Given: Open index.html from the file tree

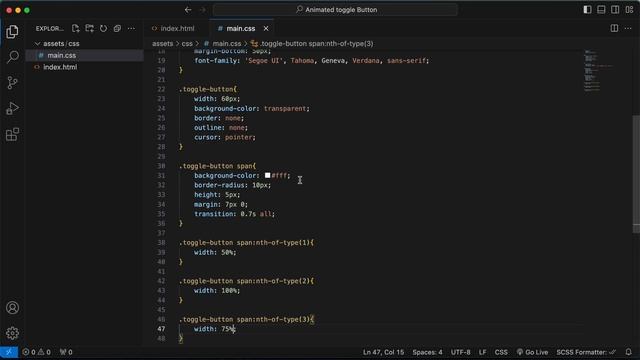Looking at the screenshot, I should [x=60, y=67].
